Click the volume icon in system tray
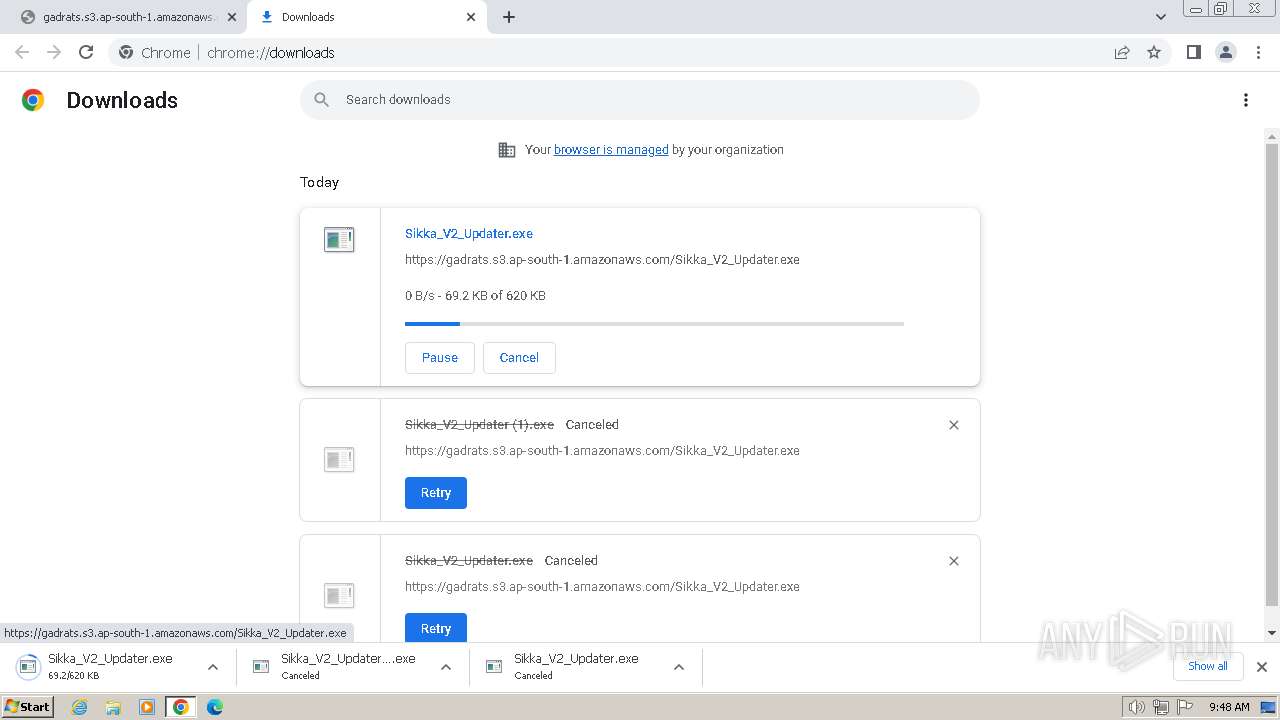 tap(1137, 707)
